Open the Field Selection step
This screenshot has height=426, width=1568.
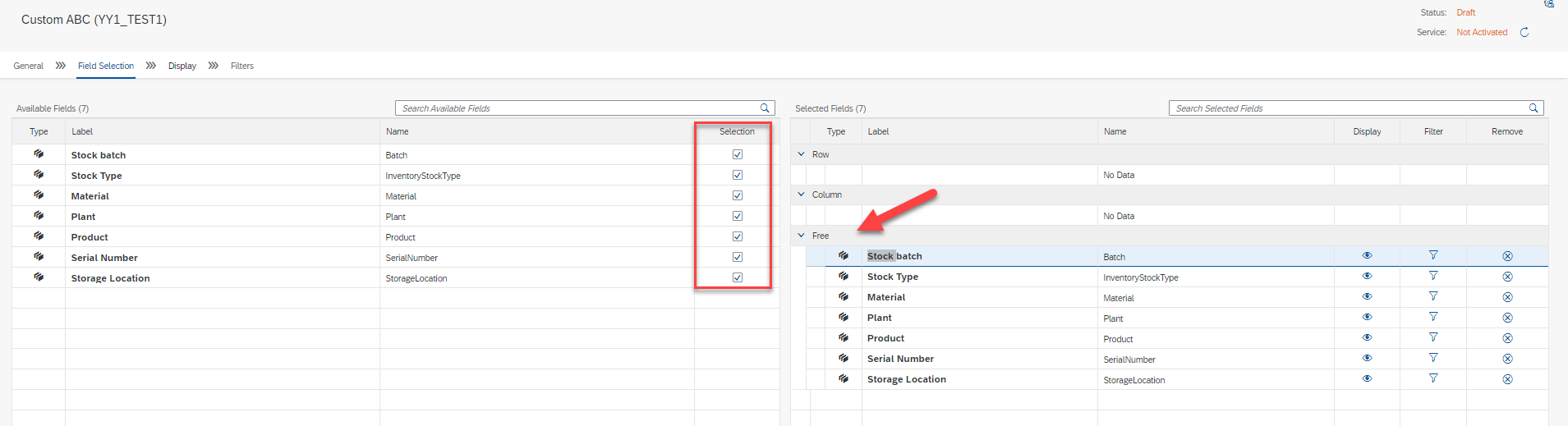pyautogui.click(x=106, y=66)
